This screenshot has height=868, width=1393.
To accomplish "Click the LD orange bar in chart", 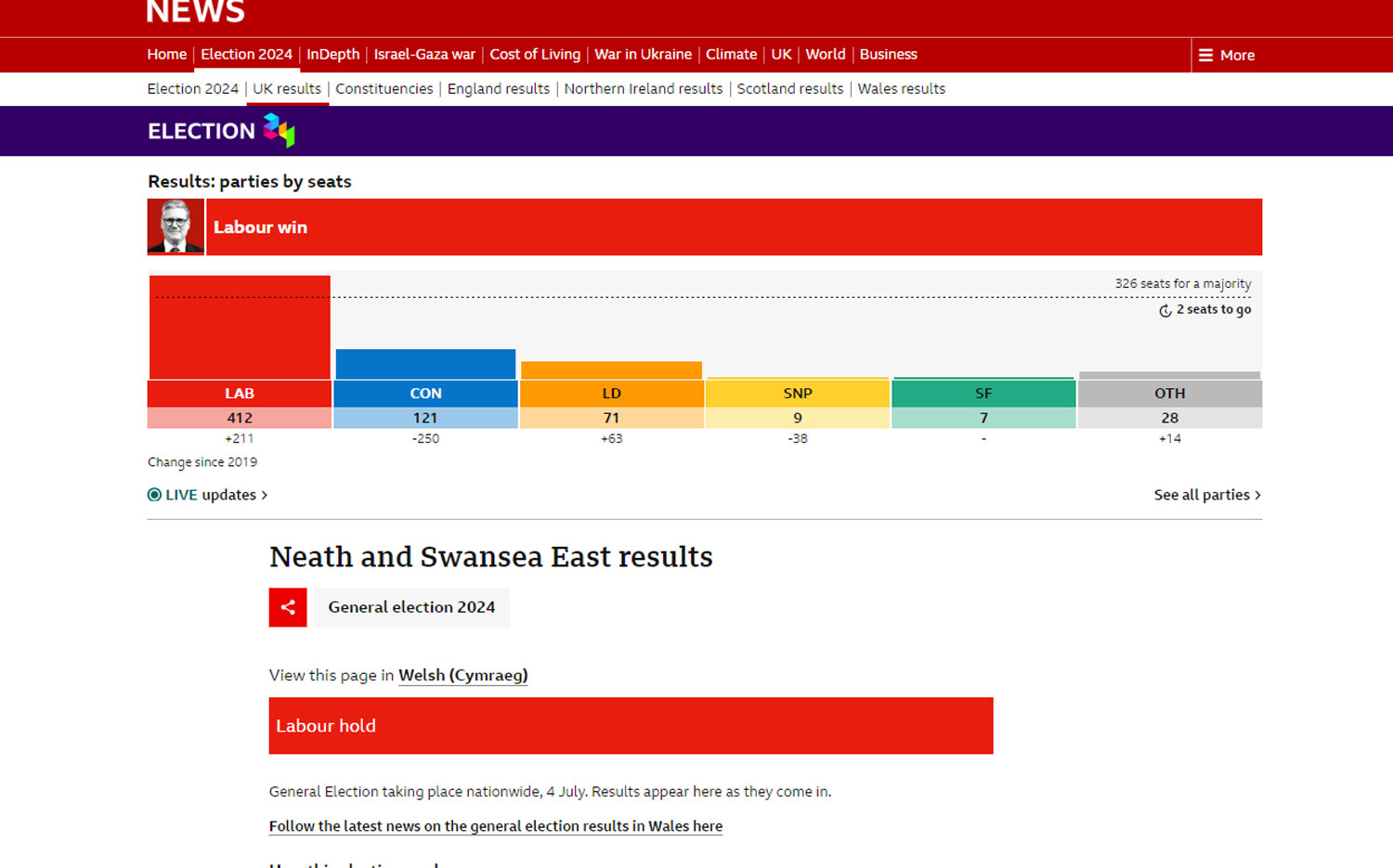I will [x=611, y=370].
